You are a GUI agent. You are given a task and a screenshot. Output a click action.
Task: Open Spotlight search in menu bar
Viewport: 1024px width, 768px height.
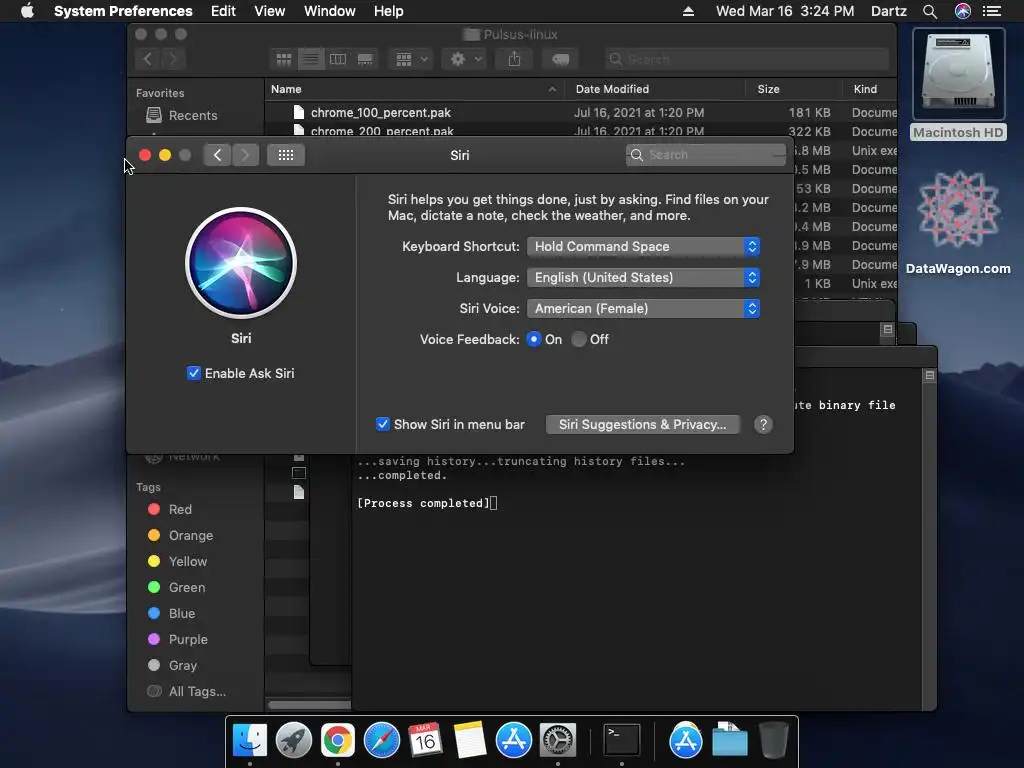click(930, 11)
